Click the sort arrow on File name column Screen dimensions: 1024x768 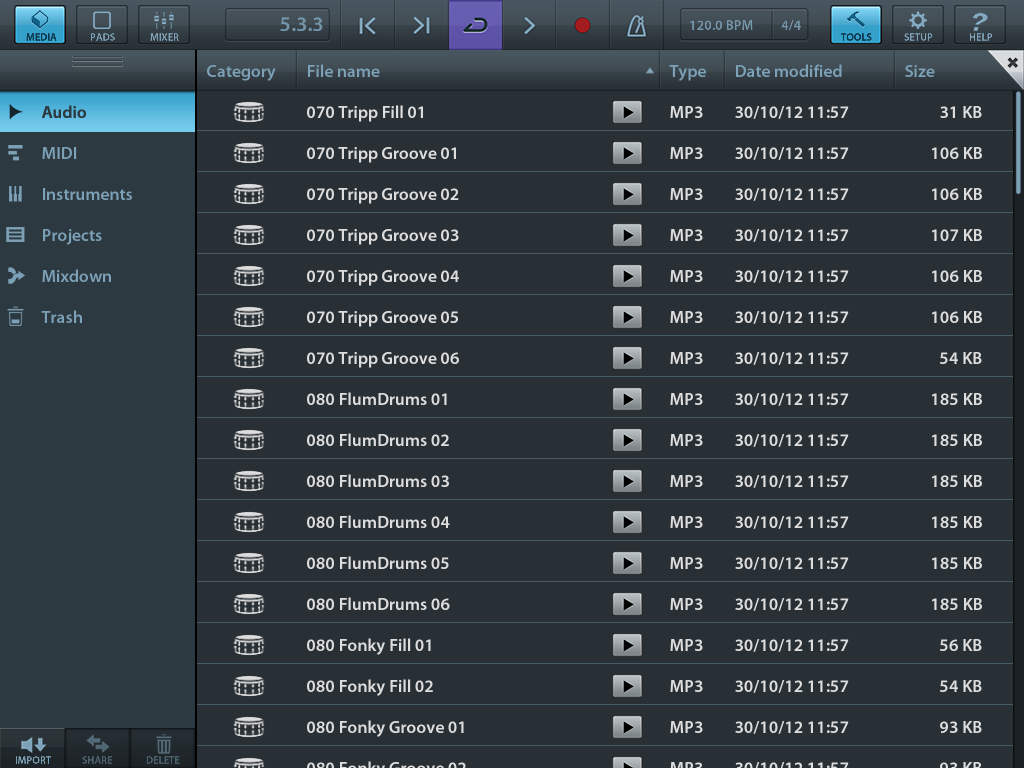click(649, 71)
